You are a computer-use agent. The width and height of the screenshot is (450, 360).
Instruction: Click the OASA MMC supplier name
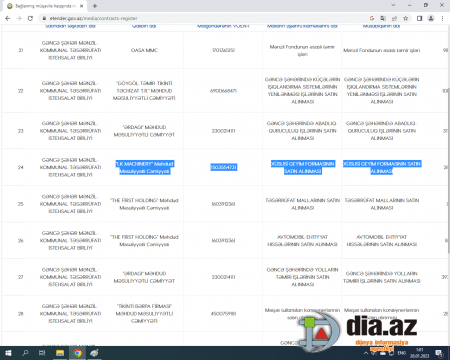point(144,50)
